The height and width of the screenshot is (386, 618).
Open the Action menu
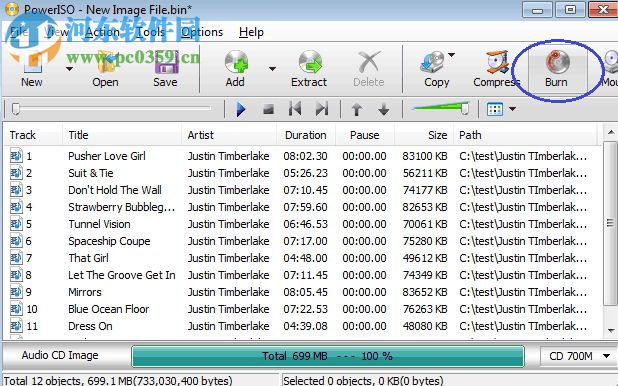[x=102, y=32]
